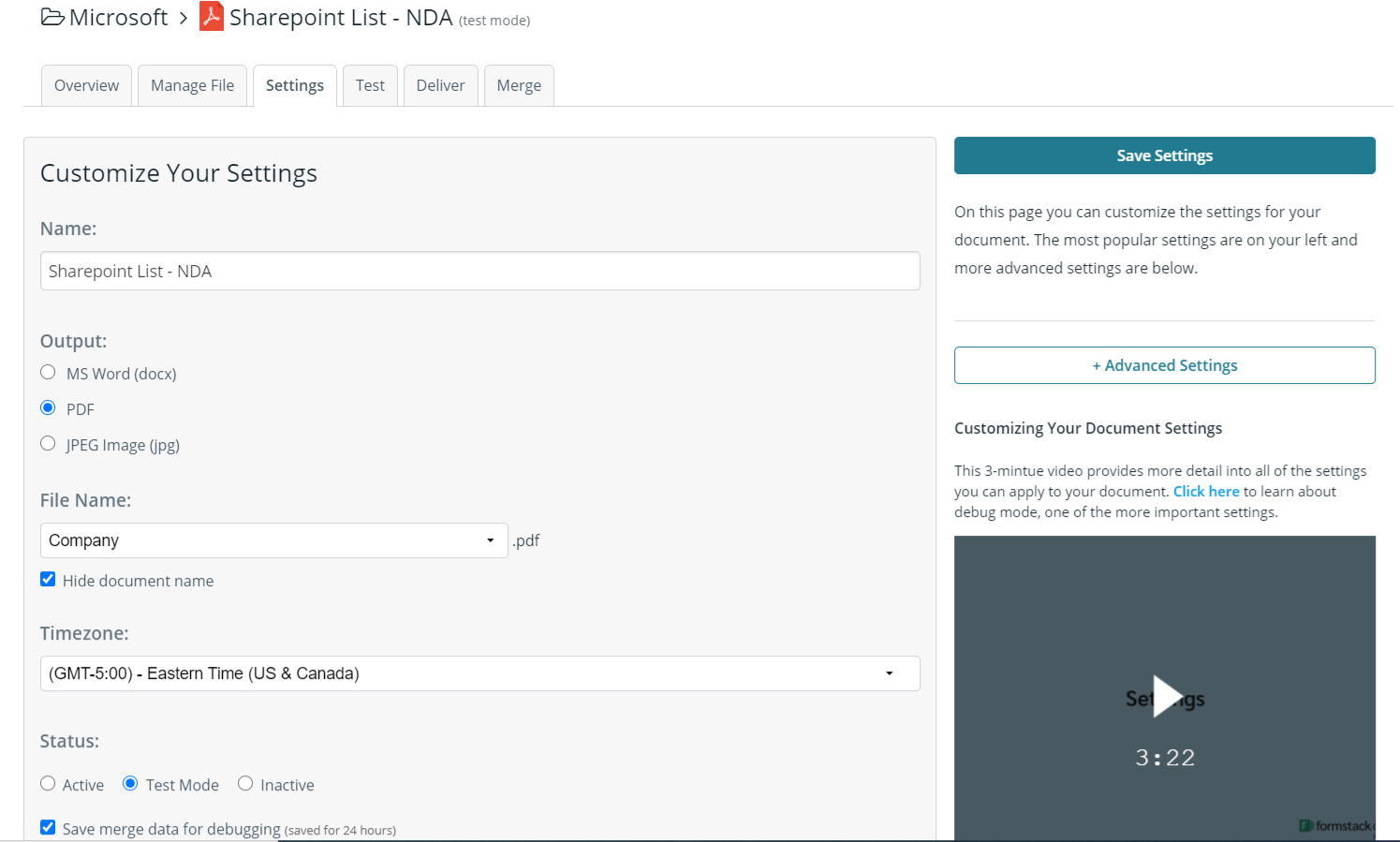
Task: Click the folder icon next to Microsoft
Action: 52,18
